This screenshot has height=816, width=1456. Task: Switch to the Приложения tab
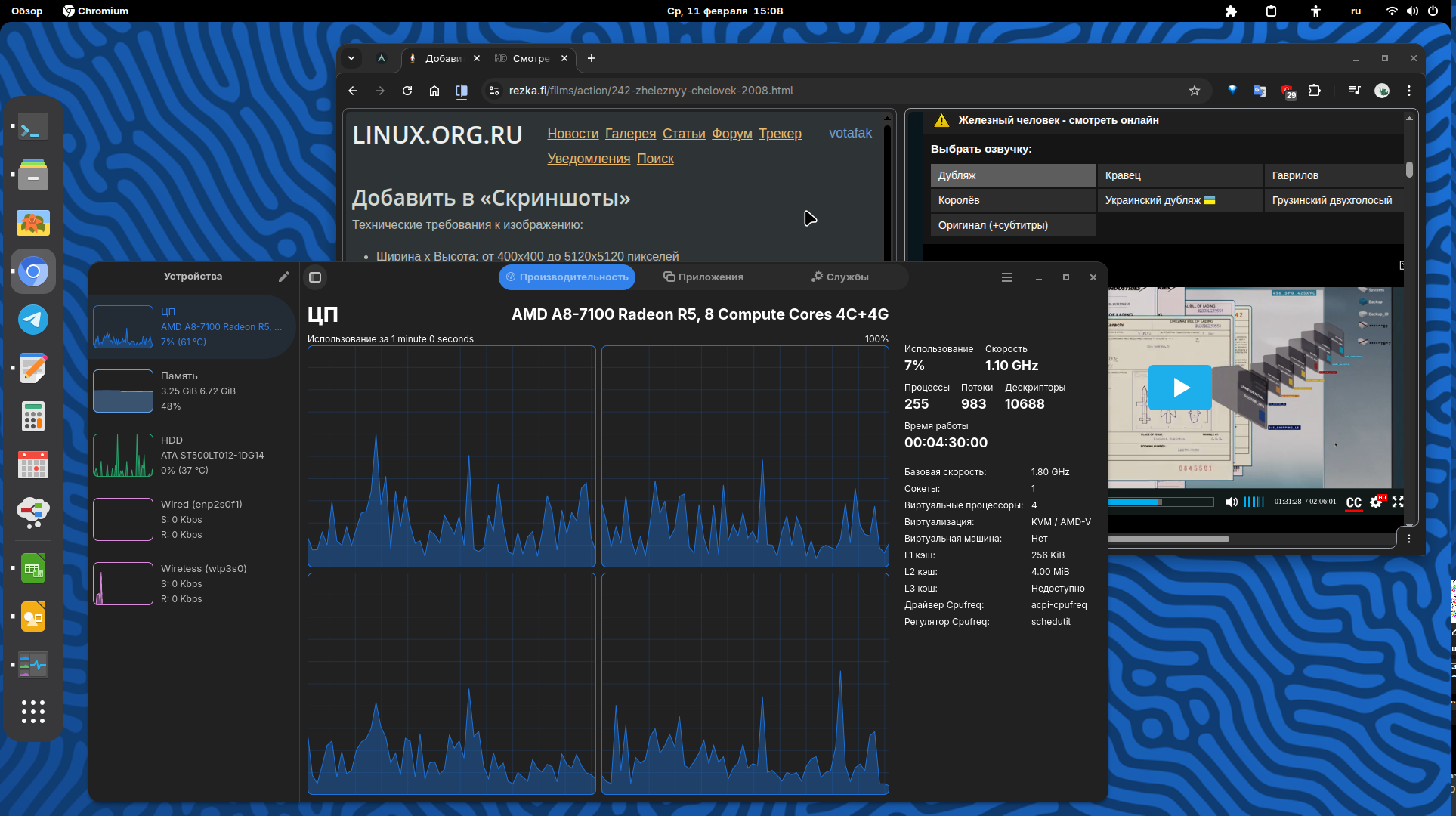coord(703,277)
